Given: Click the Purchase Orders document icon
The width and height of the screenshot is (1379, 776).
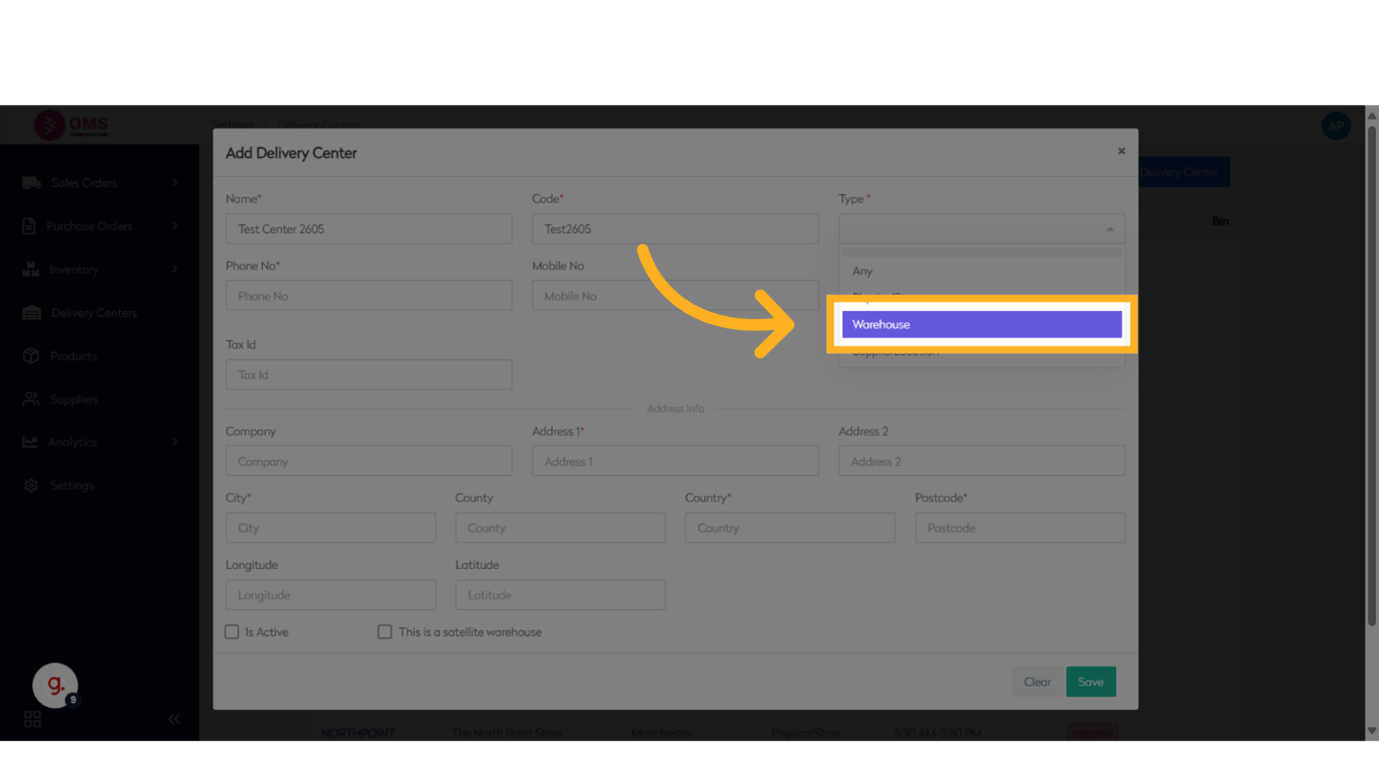Looking at the screenshot, I should pyautogui.click(x=29, y=226).
